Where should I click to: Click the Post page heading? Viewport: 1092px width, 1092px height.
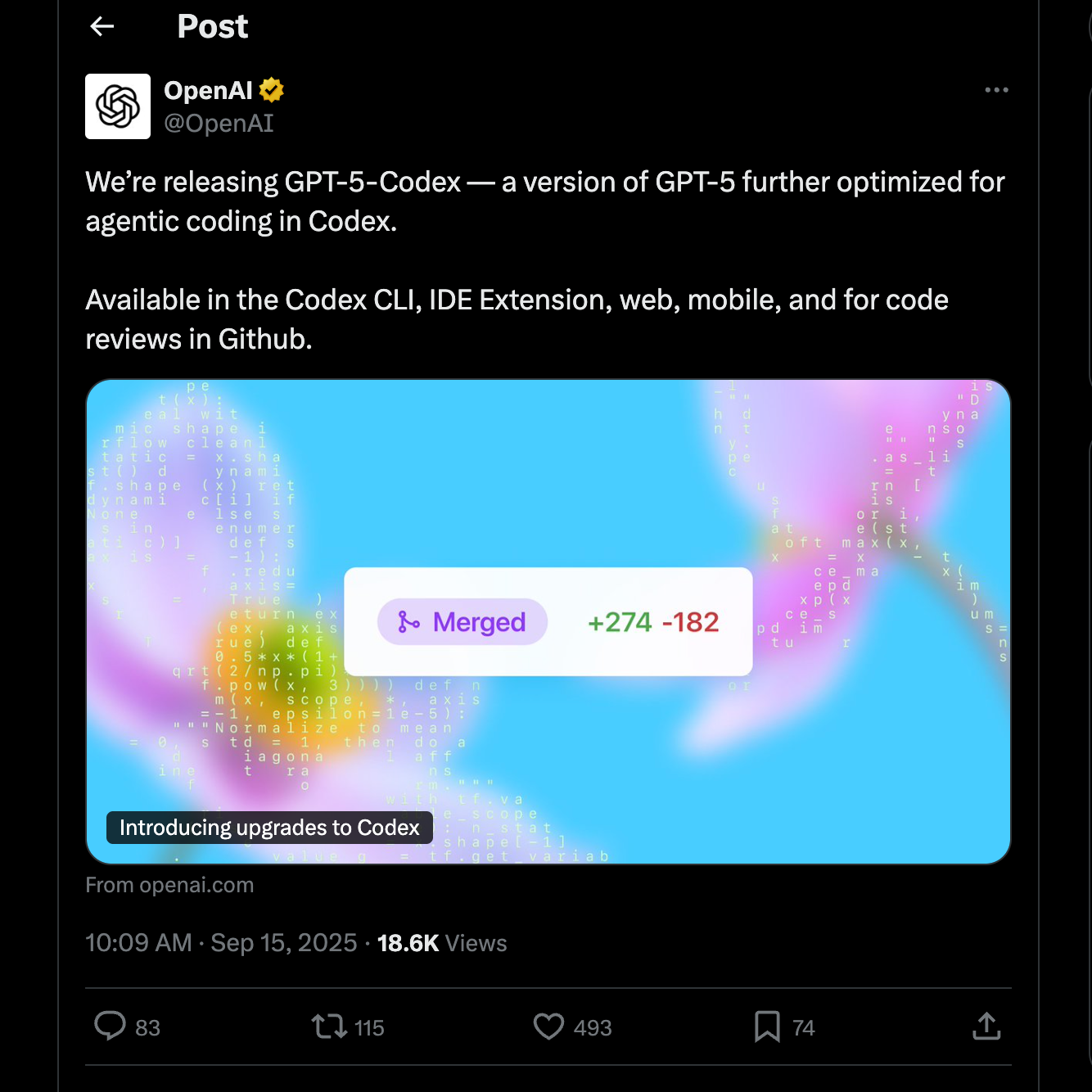coord(213,27)
